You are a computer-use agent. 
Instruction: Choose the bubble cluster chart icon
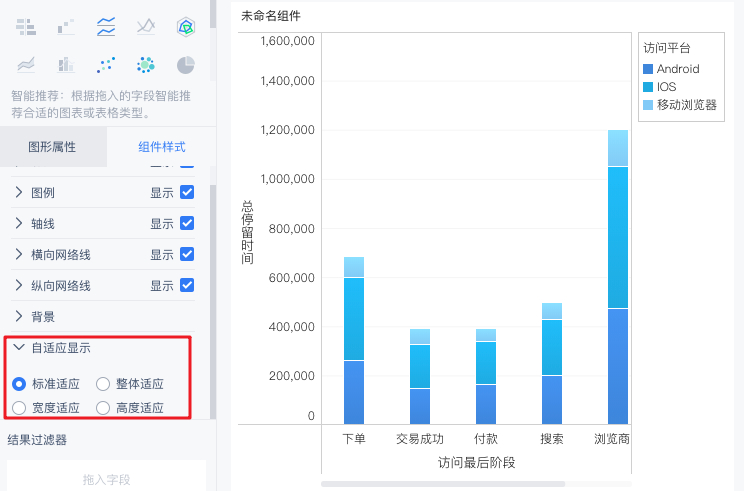(x=146, y=65)
